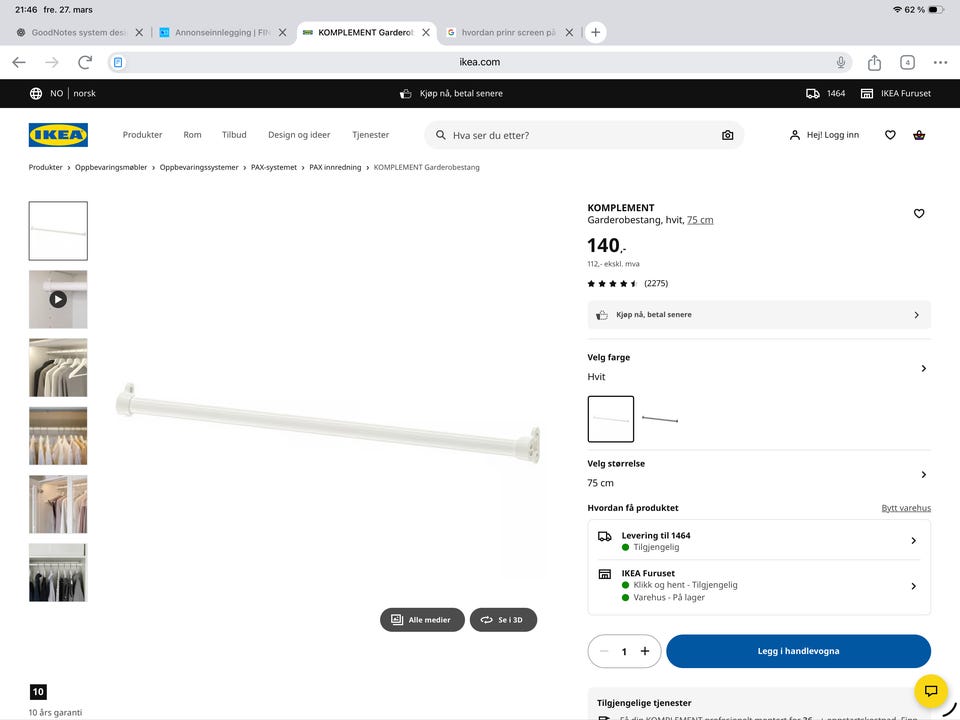
Task: Tap the battery indicator in status bar
Action: pyautogui.click(x=936, y=10)
